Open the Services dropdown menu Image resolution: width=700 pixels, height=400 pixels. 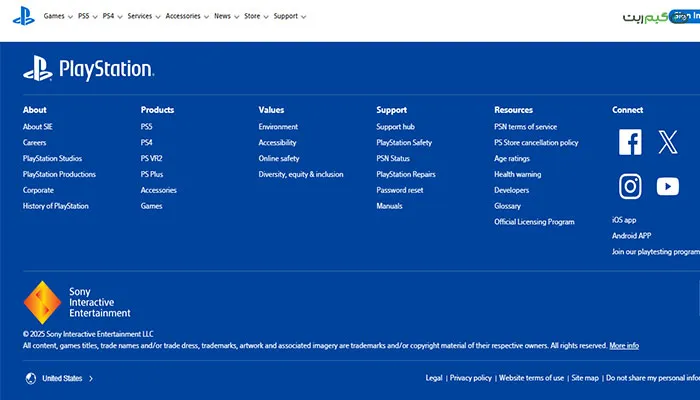(x=143, y=16)
